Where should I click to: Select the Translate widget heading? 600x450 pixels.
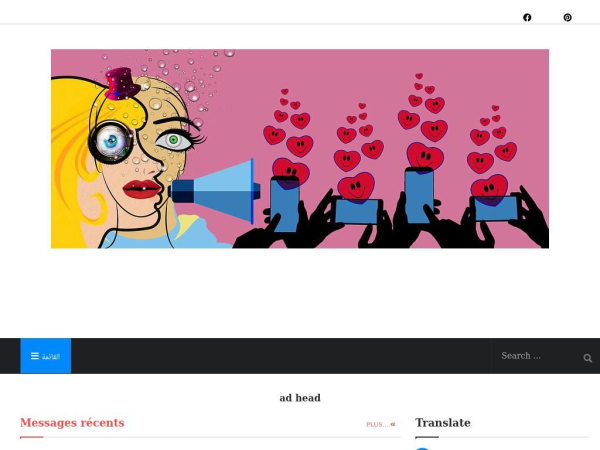pyautogui.click(x=443, y=423)
